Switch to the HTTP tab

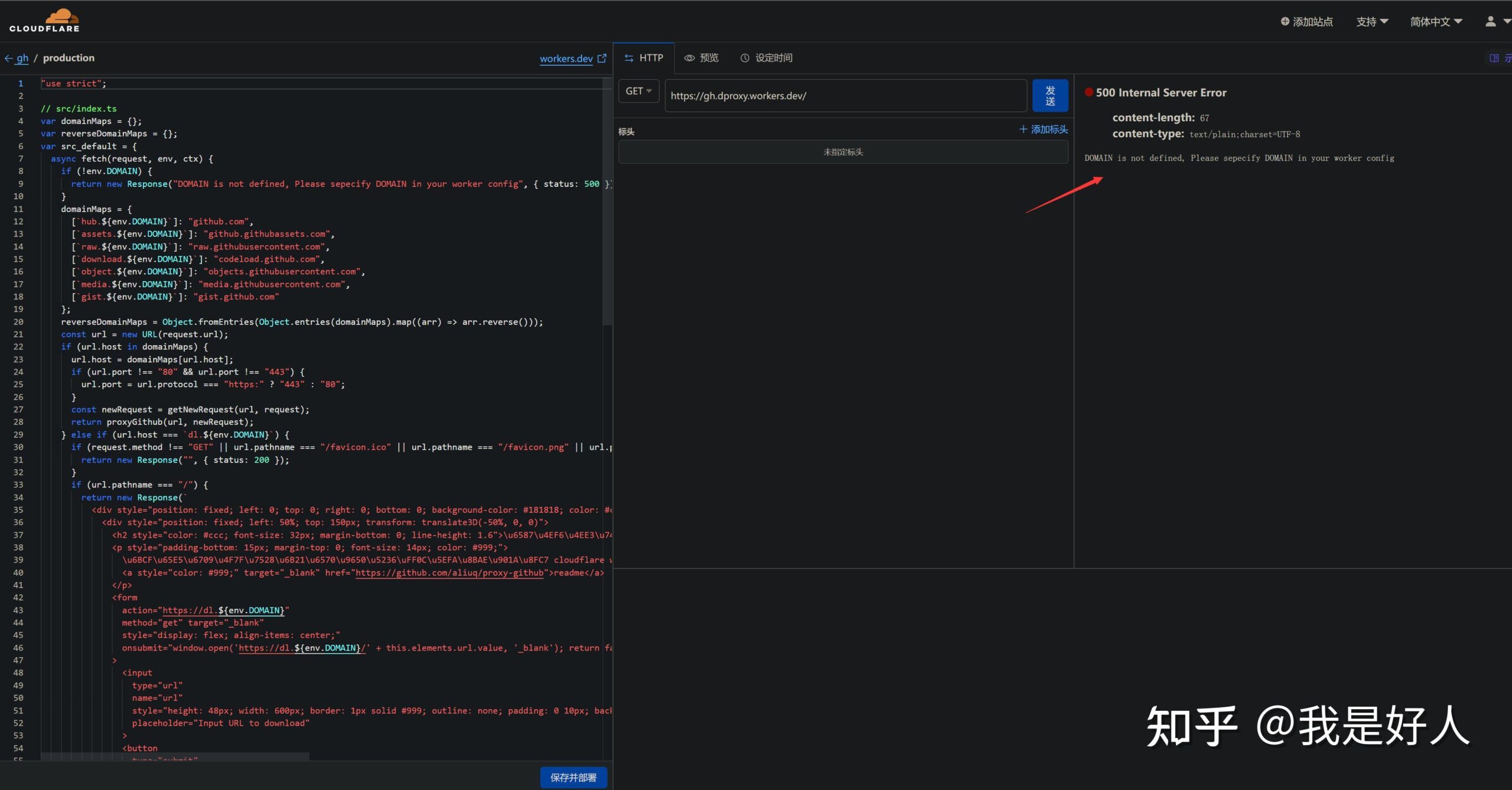[644, 58]
